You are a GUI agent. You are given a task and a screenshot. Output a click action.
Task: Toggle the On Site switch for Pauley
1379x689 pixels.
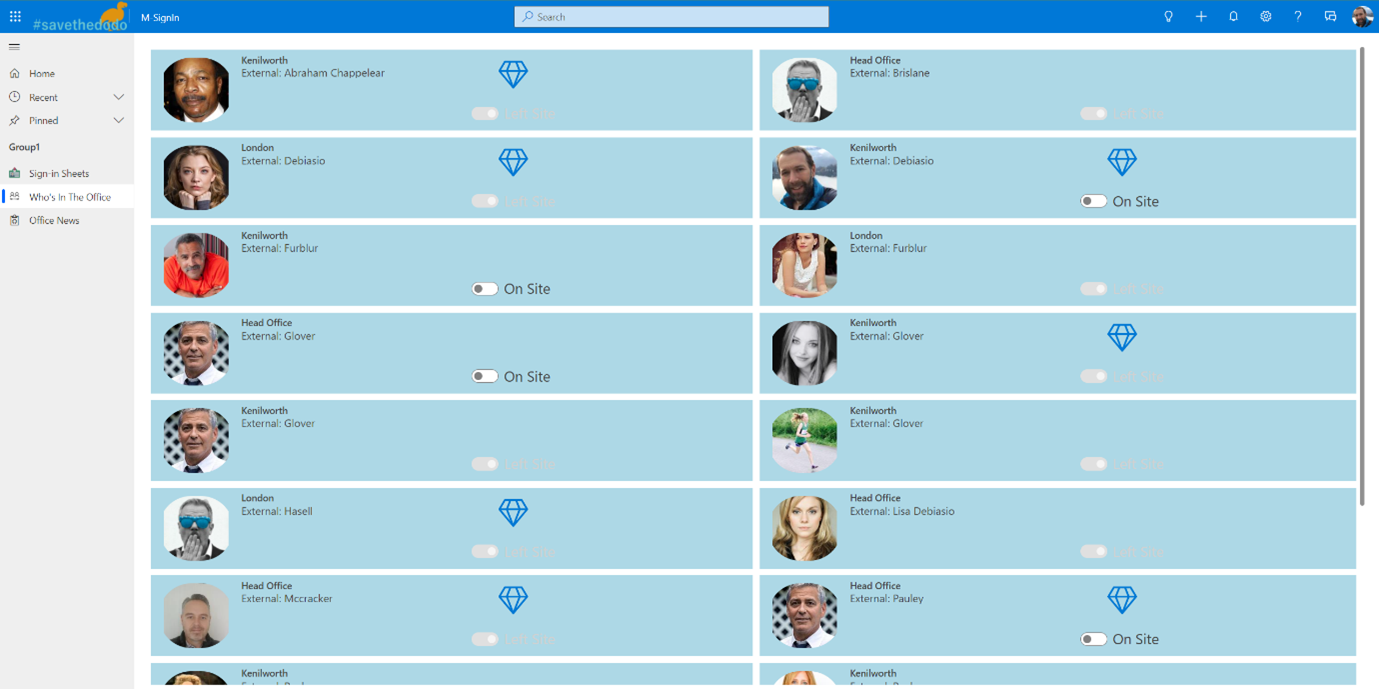tap(1094, 639)
